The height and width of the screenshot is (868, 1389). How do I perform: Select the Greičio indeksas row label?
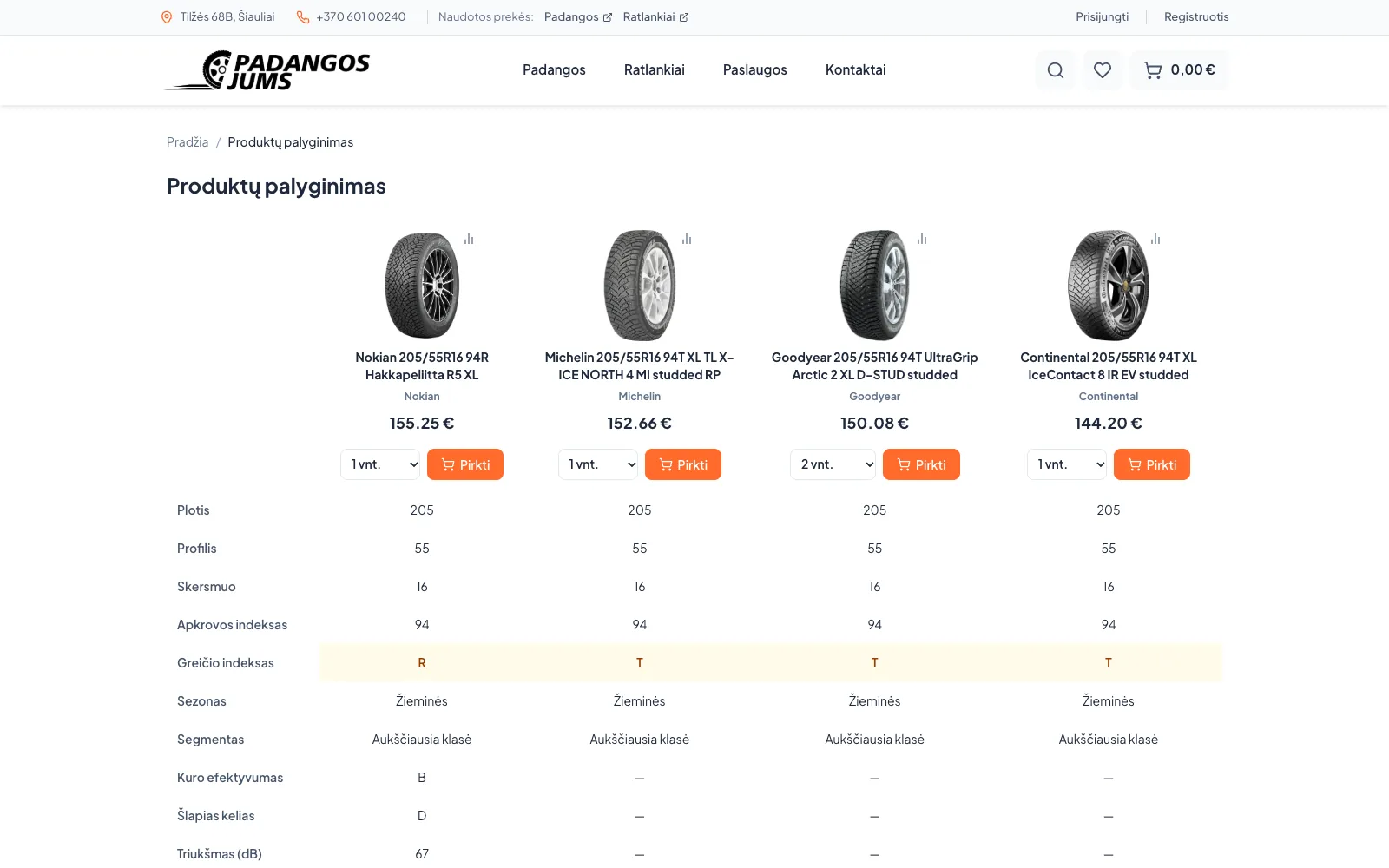pos(226,663)
